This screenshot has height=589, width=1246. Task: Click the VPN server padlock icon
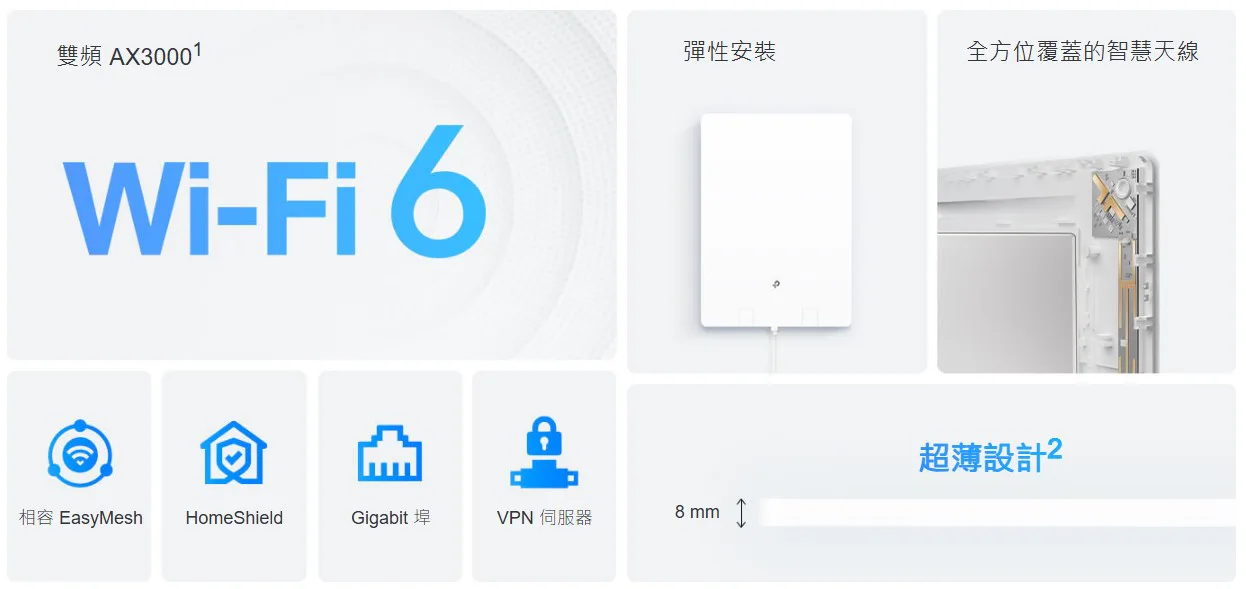[544, 452]
